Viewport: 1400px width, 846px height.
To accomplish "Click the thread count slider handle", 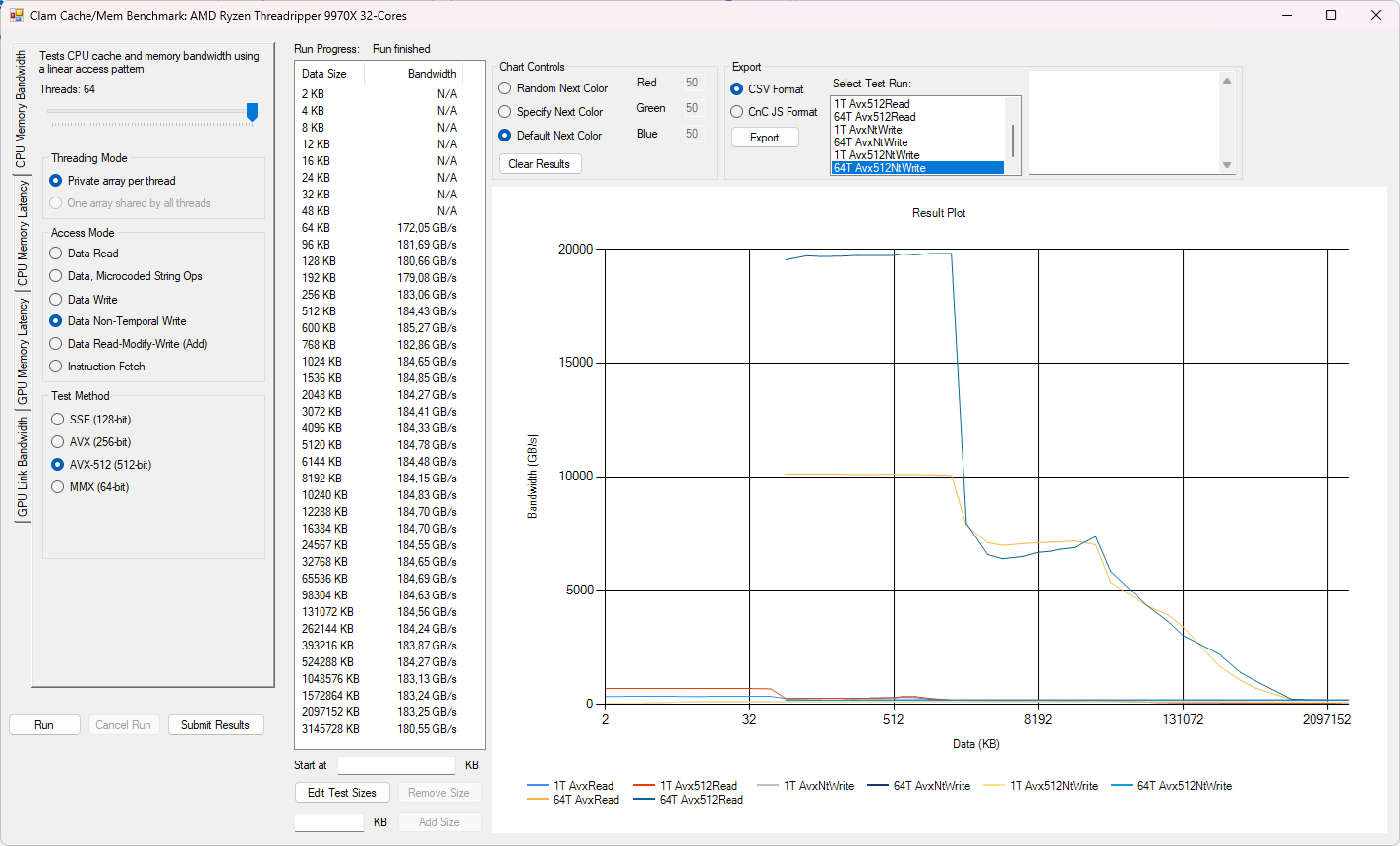I will coord(252,113).
